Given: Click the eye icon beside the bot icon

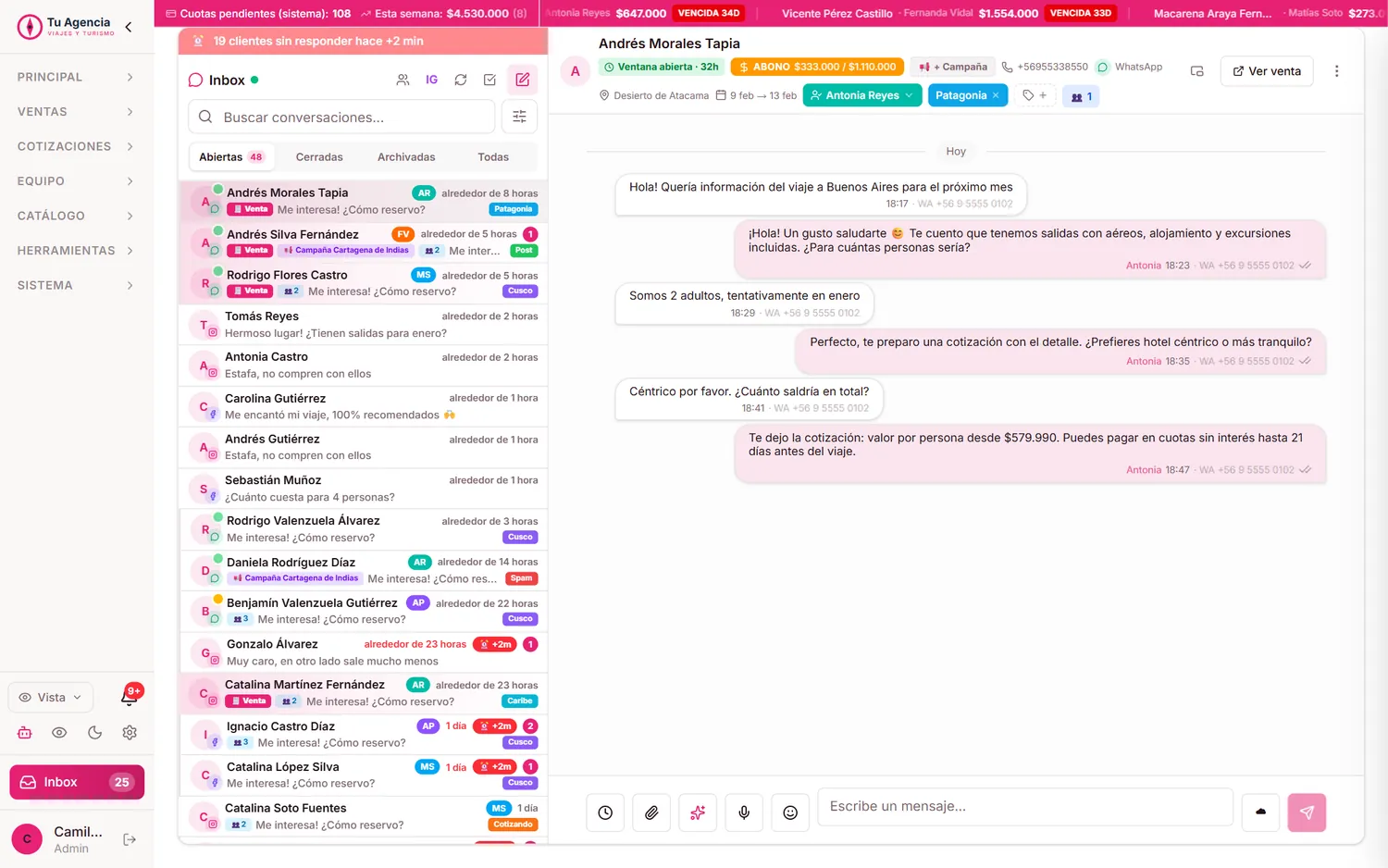Looking at the screenshot, I should [59, 732].
